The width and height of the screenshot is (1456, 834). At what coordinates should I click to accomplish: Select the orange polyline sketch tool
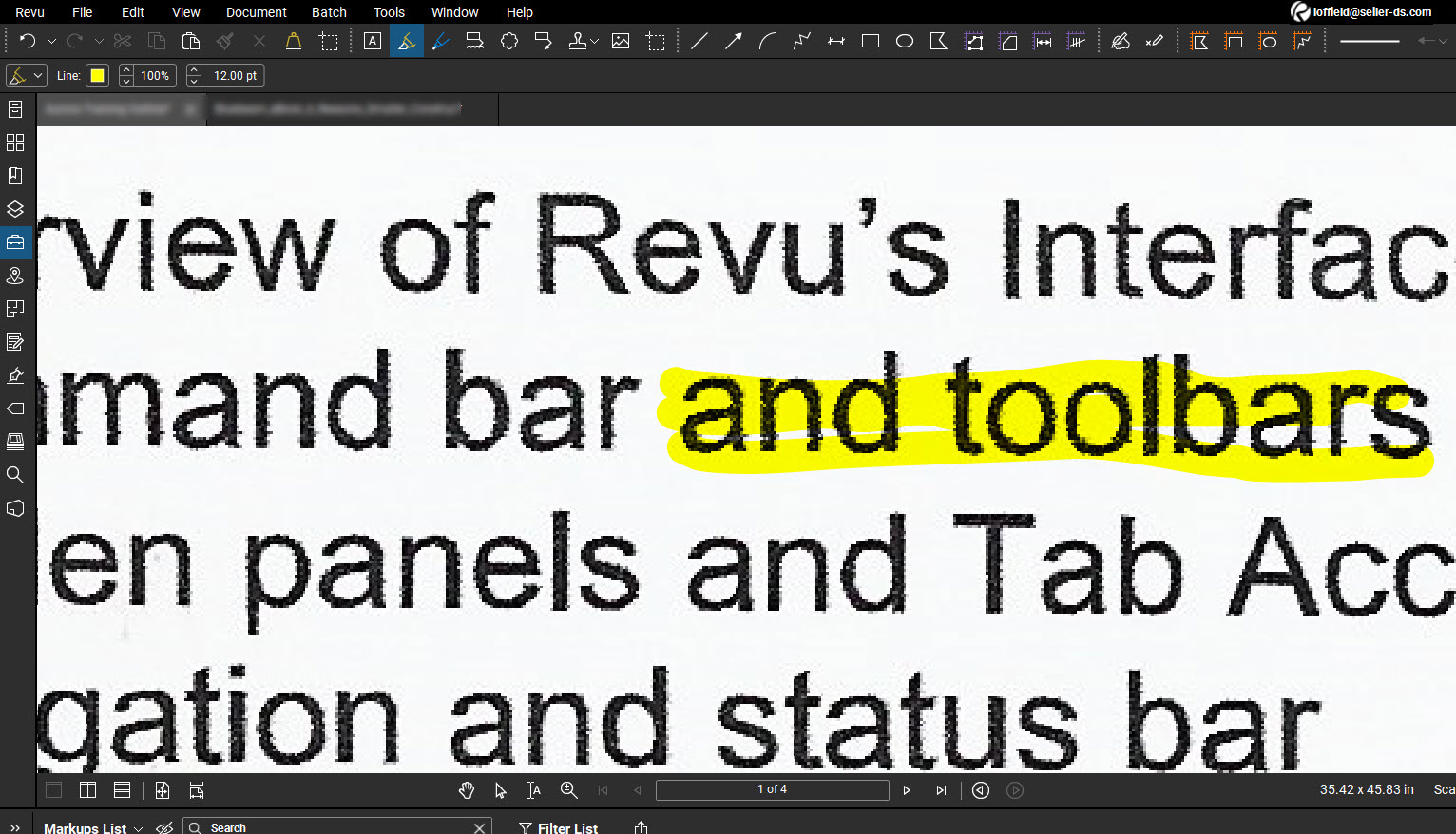1302,41
